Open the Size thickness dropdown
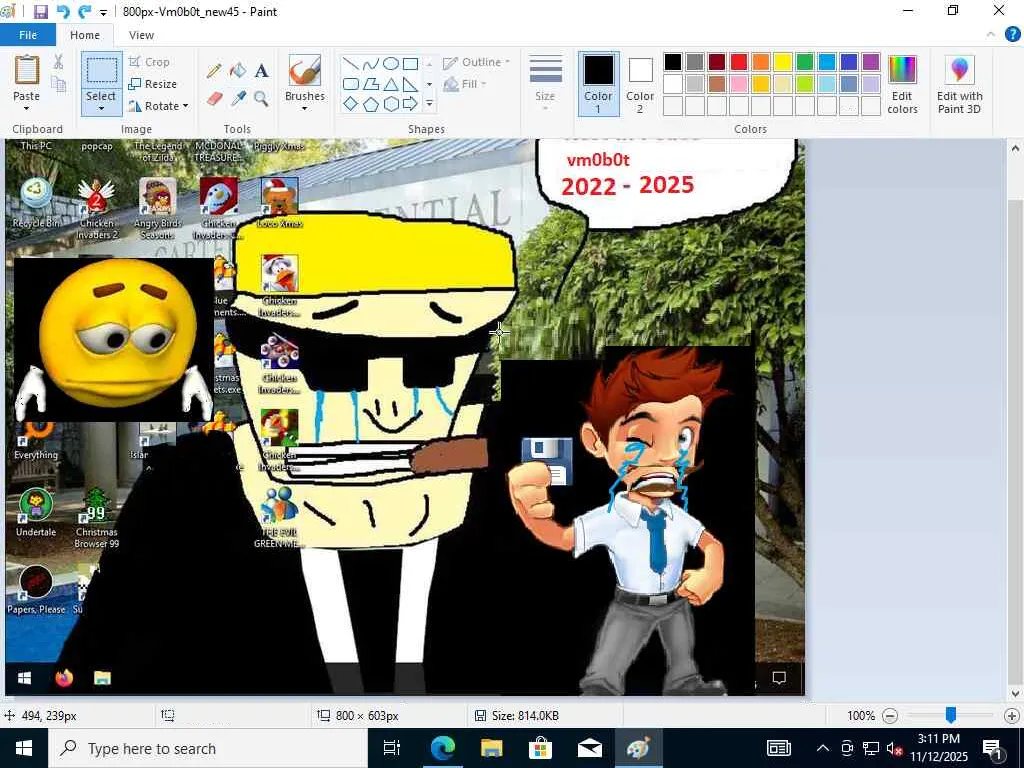Image resolution: width=1024 pixels, height=768 pixels. 545,85
